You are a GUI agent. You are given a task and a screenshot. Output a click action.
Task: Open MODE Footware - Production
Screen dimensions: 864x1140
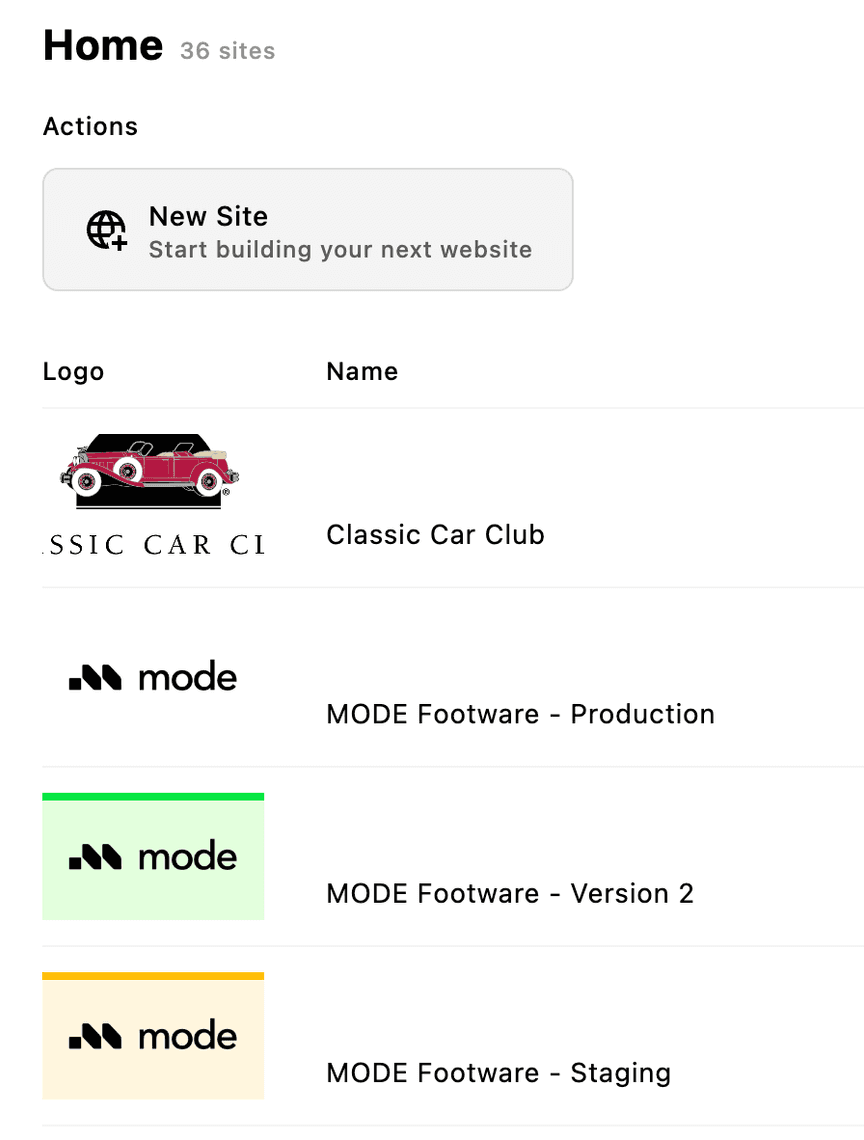click(x=520, y=714)
